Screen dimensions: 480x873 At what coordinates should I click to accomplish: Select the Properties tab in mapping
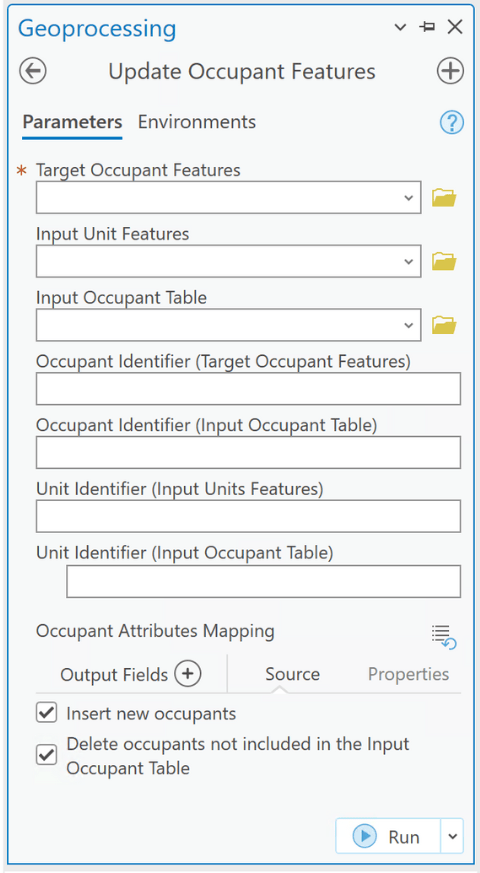(408, 674)
